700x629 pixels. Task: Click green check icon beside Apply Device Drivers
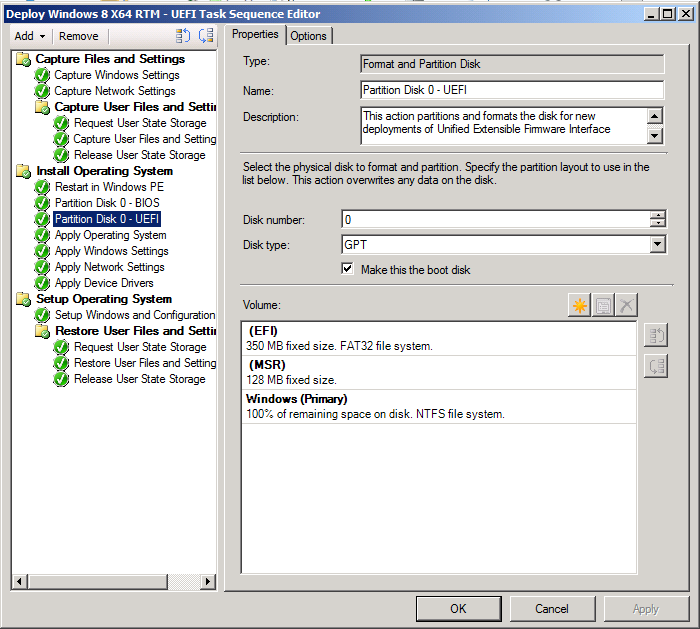(42, 283)
